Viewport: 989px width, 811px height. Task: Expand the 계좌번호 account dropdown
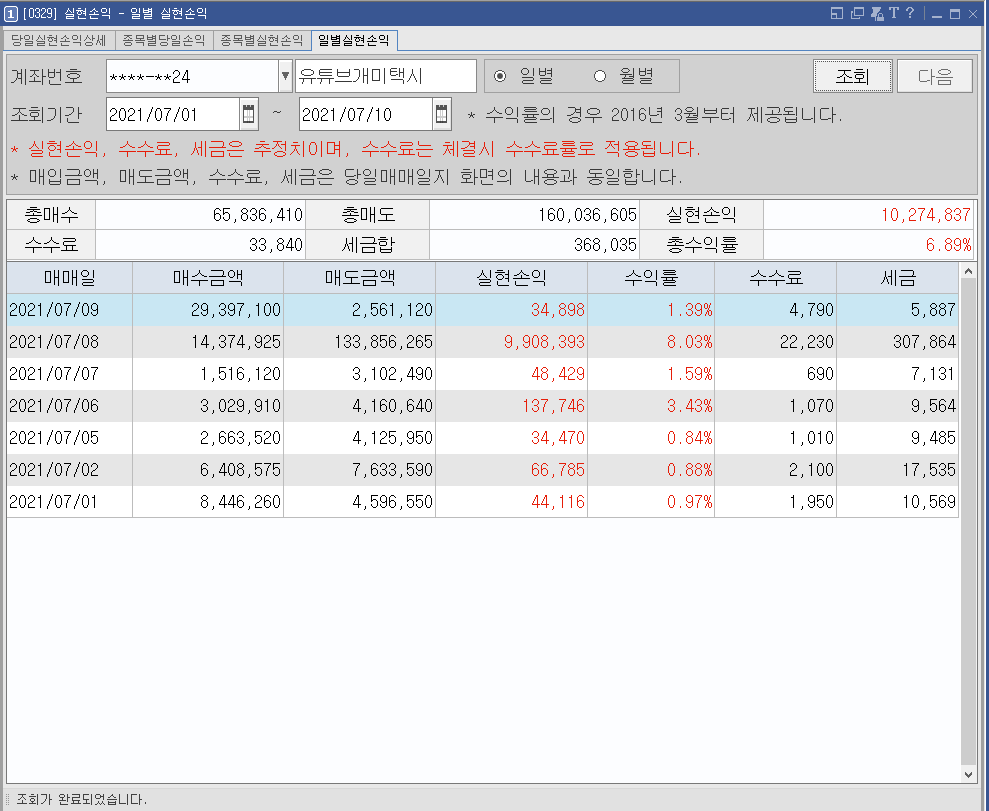[x=285, y=76]
